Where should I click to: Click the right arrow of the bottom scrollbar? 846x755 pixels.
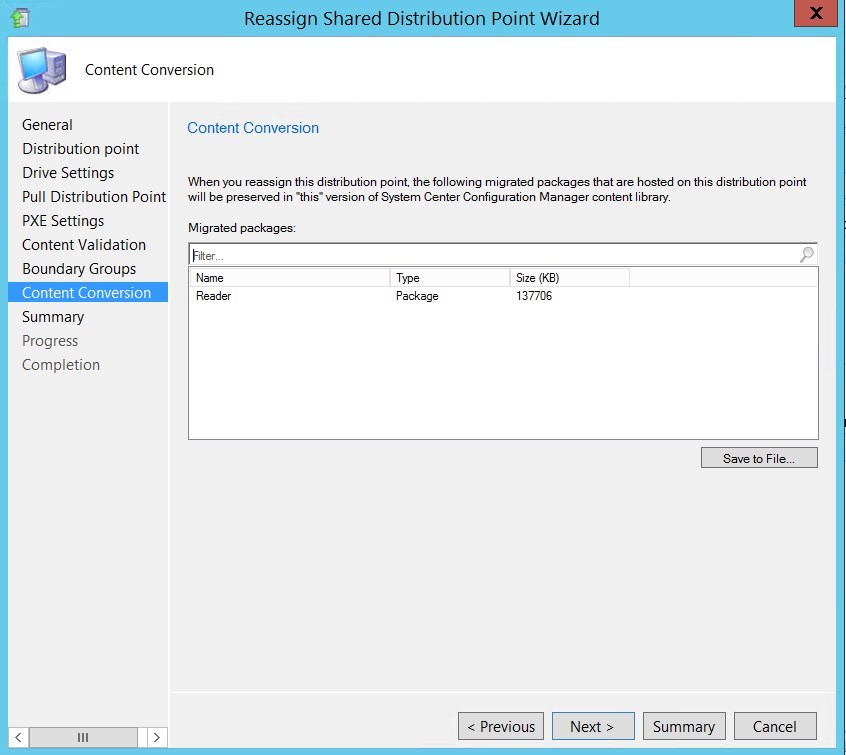(156, 736)
